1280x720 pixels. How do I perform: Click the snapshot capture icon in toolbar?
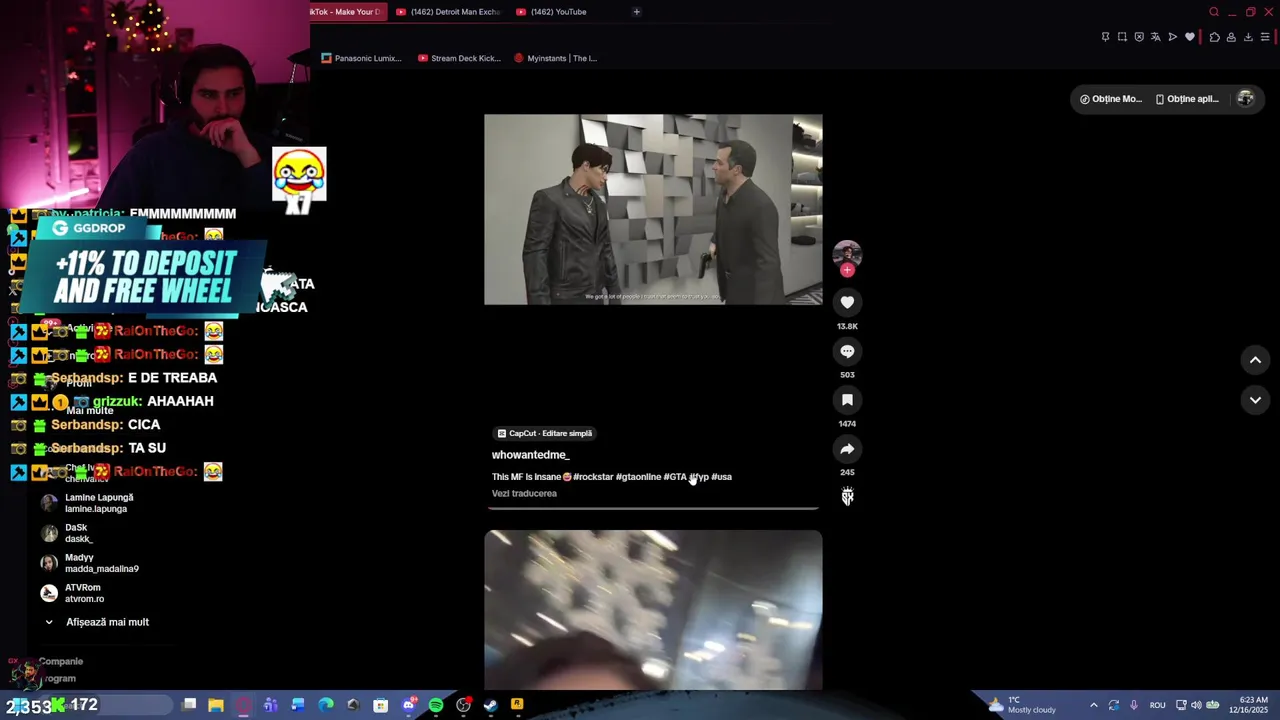coord(1122,37)
